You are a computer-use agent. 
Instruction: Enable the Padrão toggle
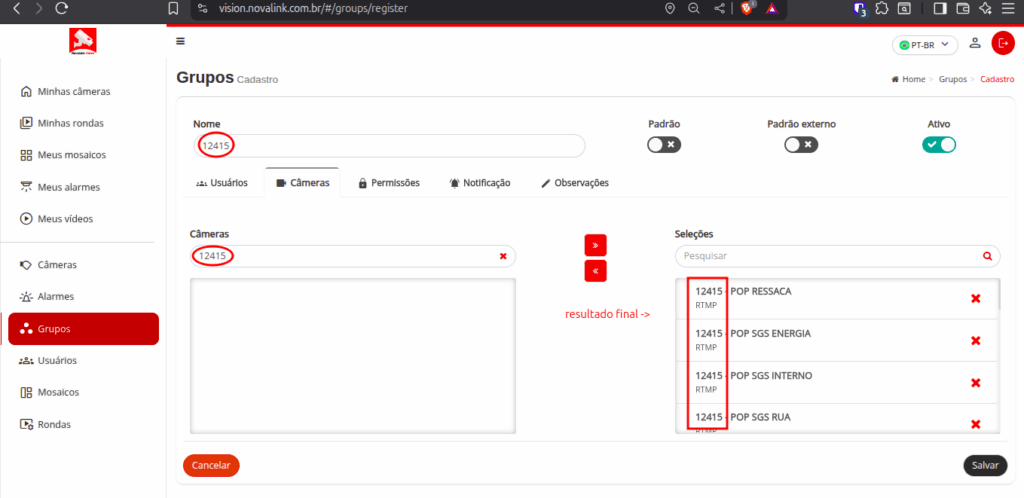coord(664,144)
